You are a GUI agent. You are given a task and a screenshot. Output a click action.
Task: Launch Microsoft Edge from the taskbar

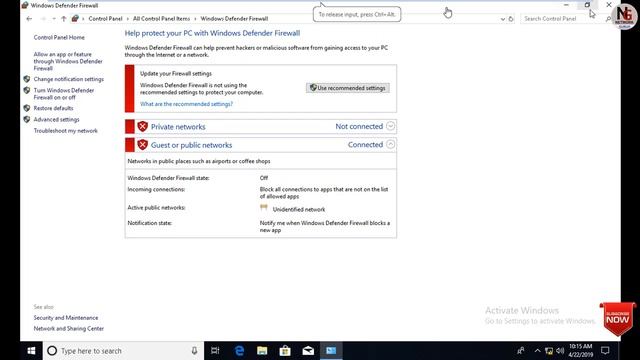tap(239, 351)
